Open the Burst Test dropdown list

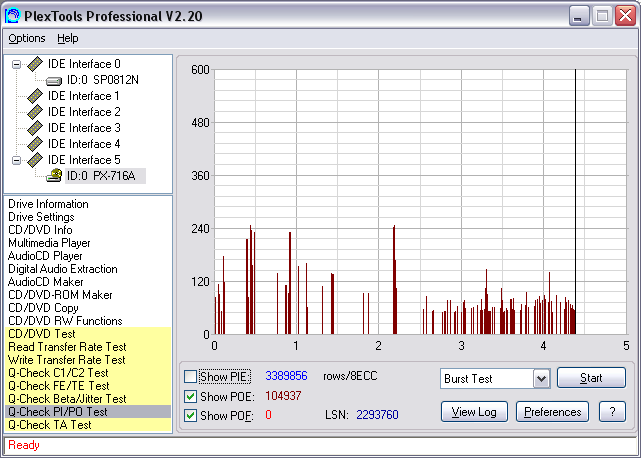541,379
